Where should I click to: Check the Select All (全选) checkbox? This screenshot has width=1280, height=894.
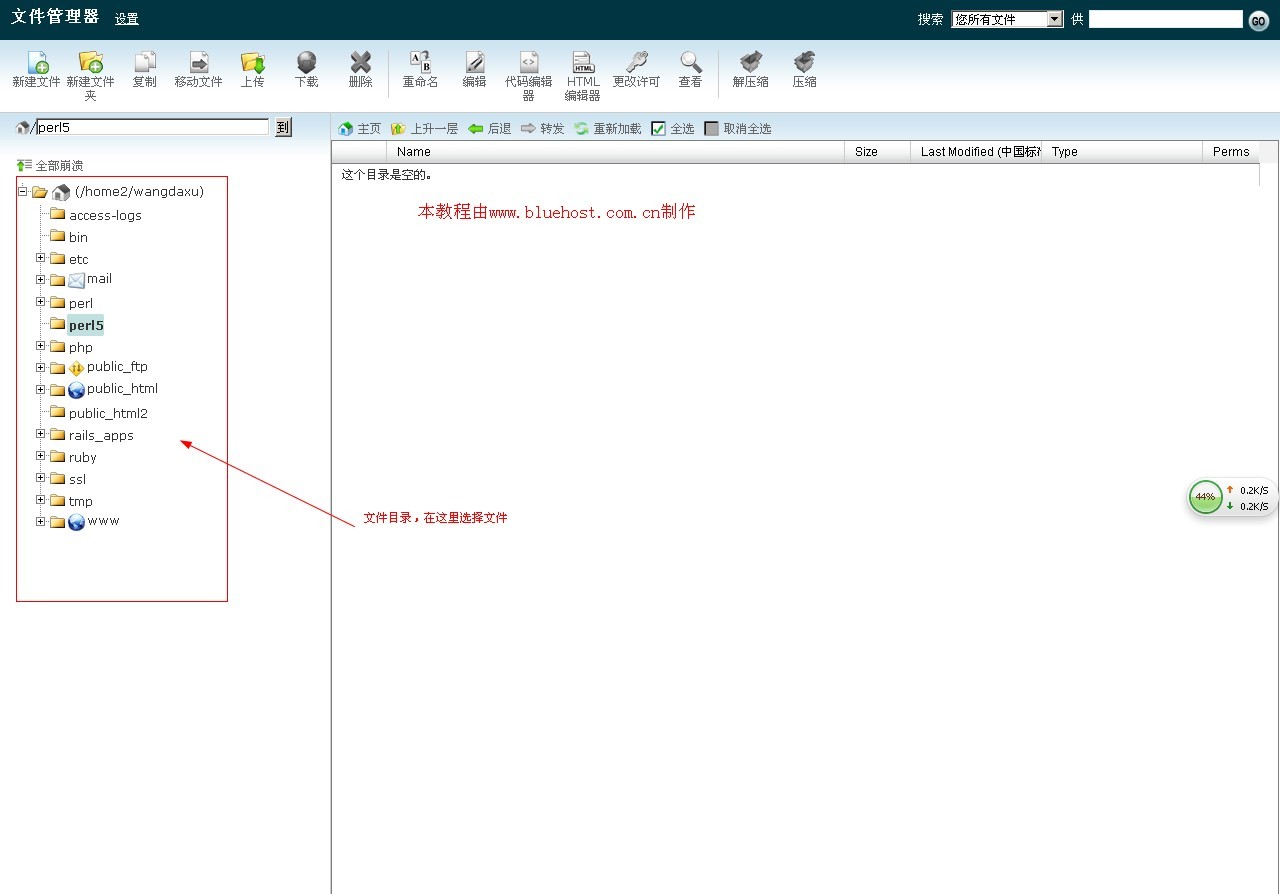click(x=658, y=129)
